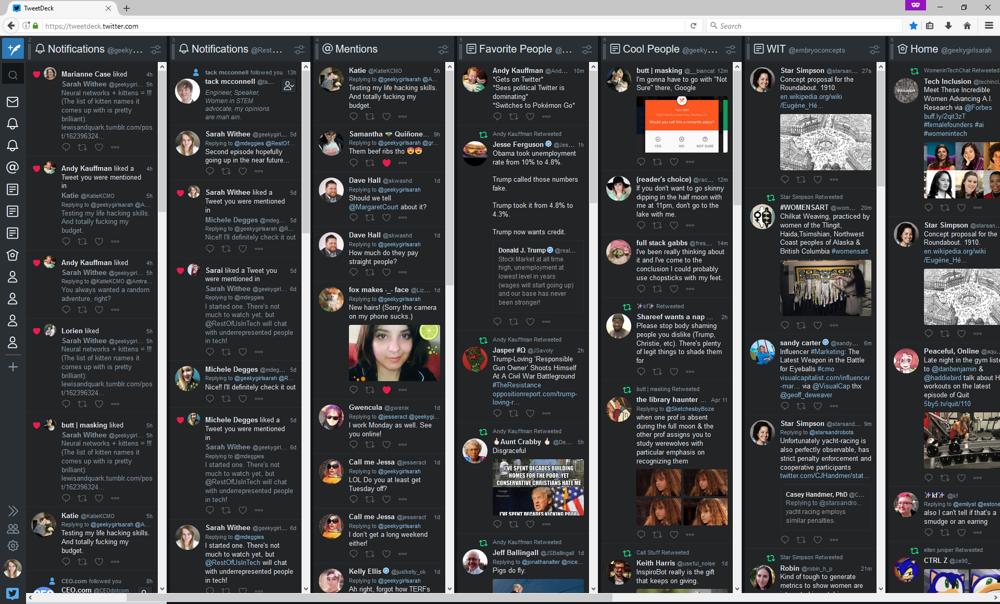1000x604 pixels.
Task: Open fox makes face selfie photo
Action: (x=394, y=353)
